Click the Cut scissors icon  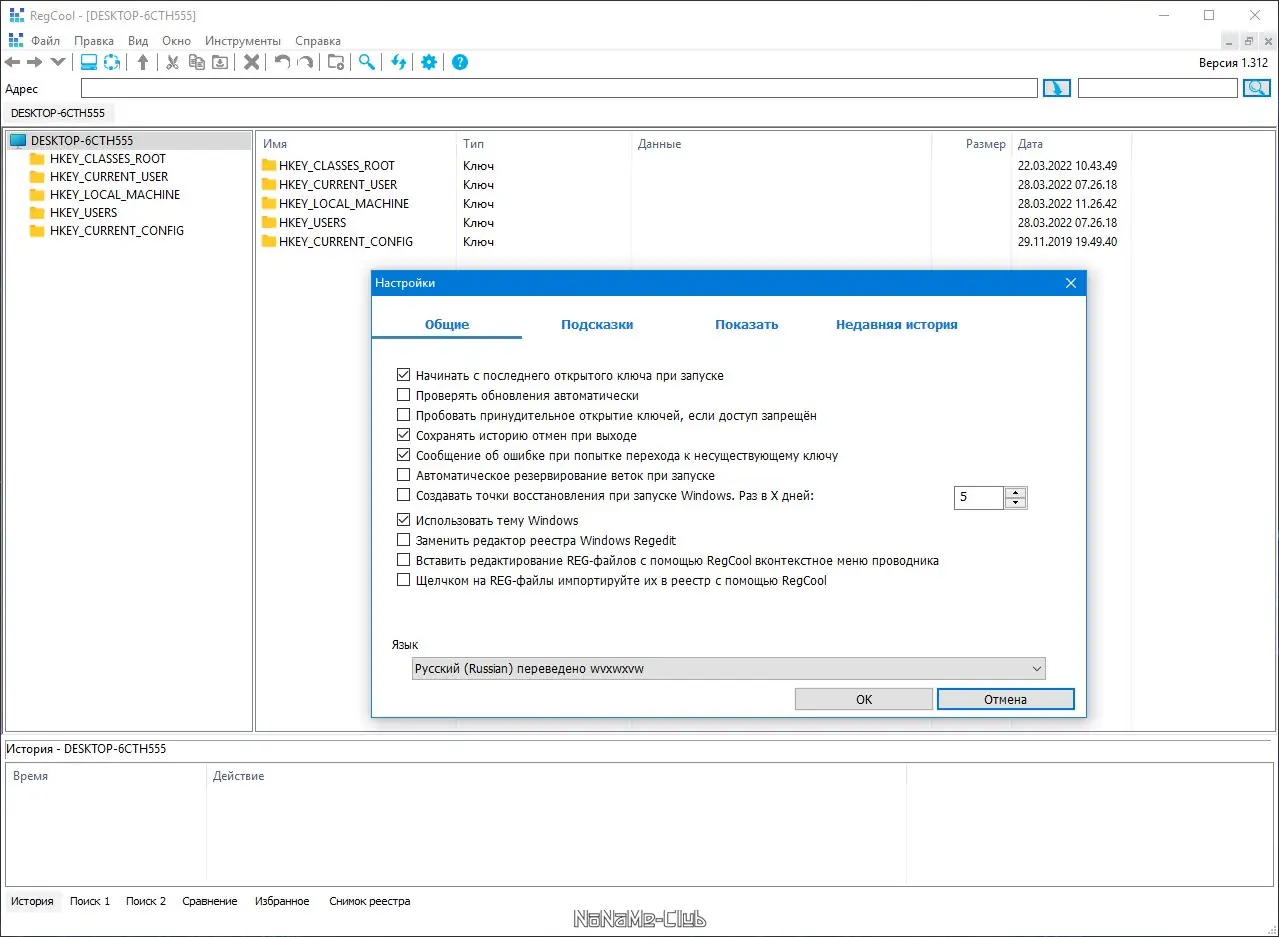(173, 62)
